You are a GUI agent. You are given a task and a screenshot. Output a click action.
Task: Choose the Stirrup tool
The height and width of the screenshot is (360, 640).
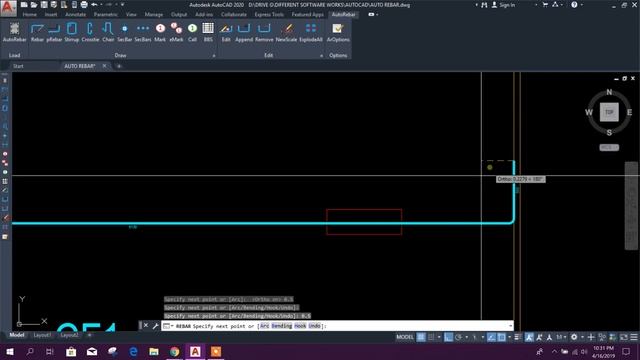(71, 32)
